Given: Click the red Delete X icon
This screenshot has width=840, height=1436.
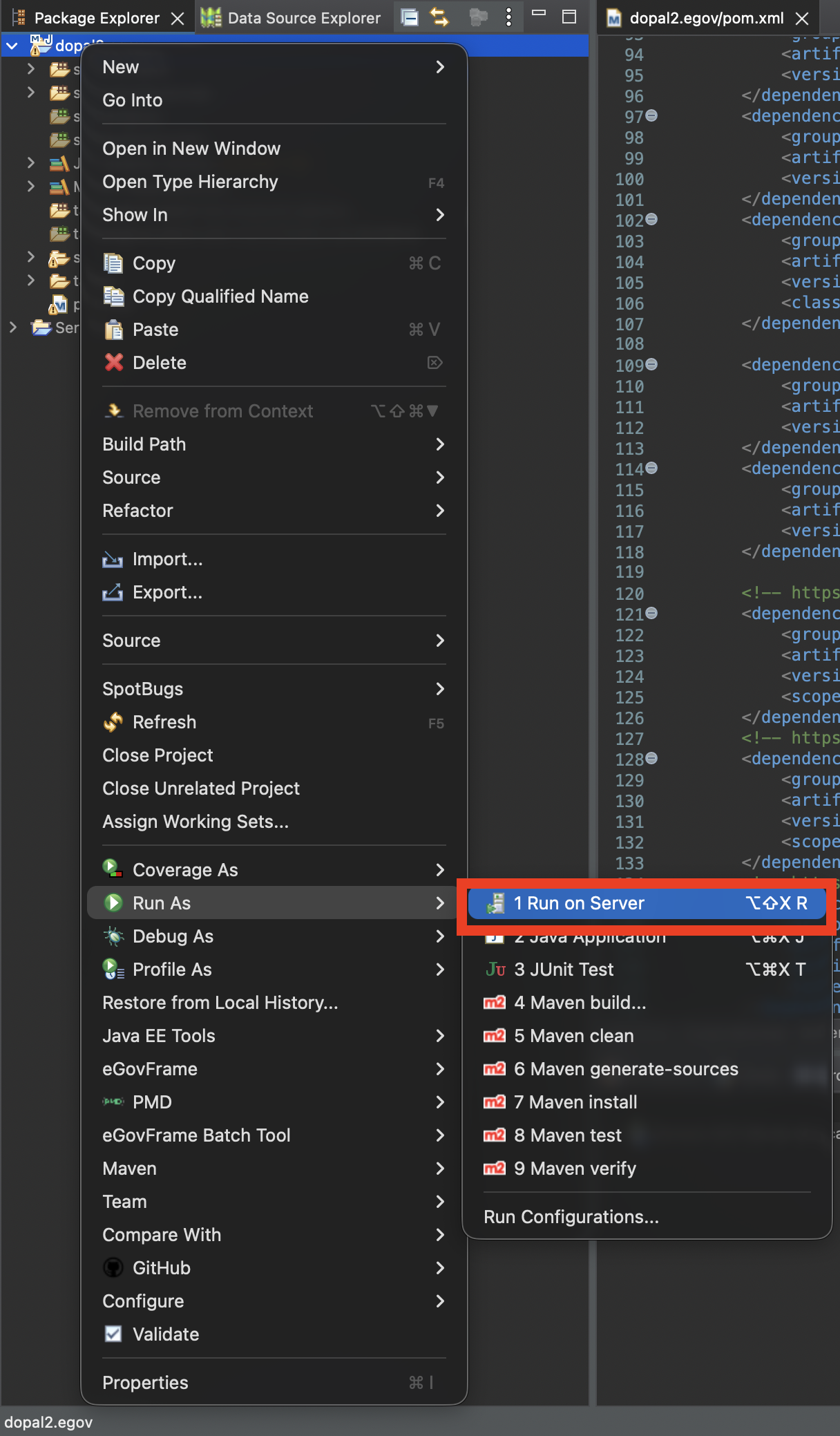Looking at the screenshot, I should [113, 362].
